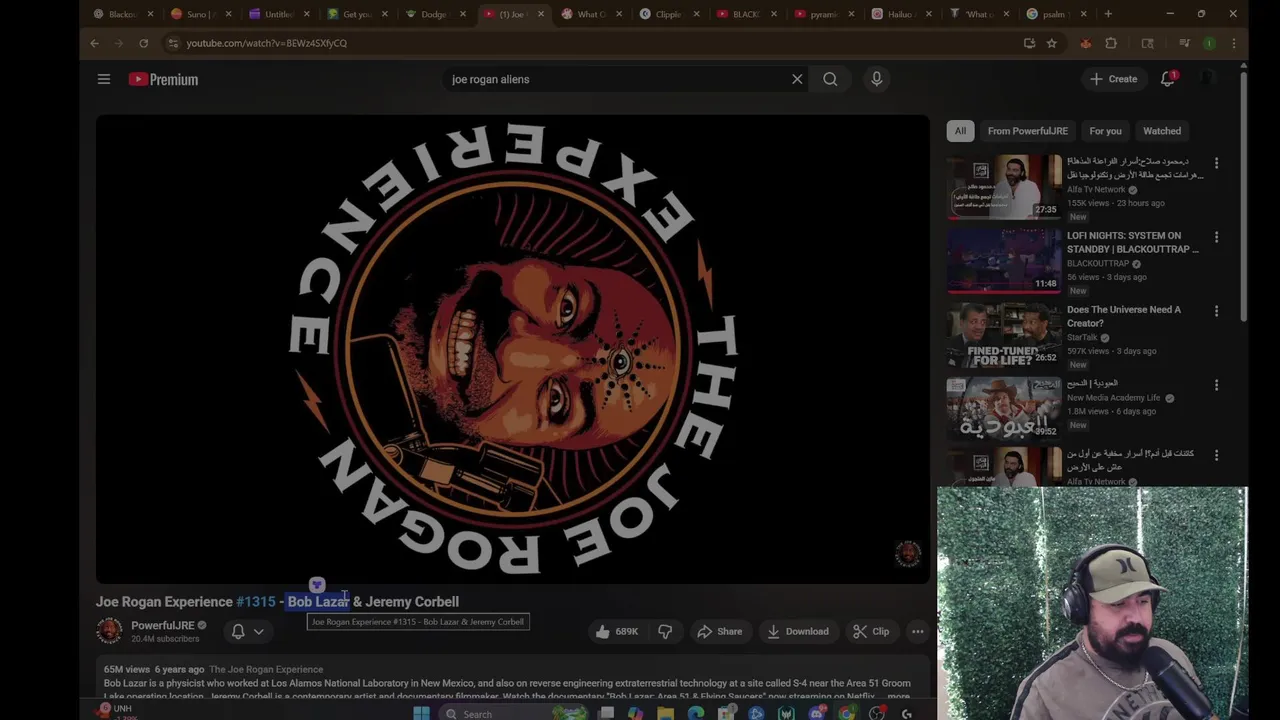Screen dimensions: 1280x720
Task: Open the browser extensions puzzle icon
Action: tap(1111, 43)
